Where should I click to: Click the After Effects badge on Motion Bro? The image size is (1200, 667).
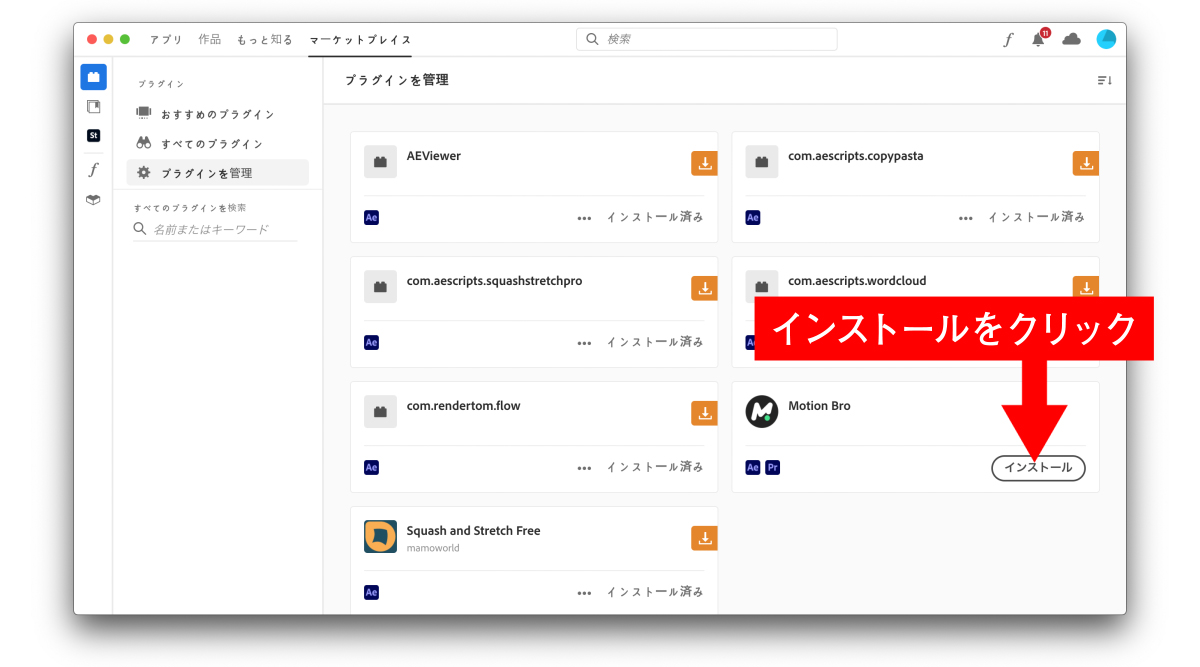[753, 467]
